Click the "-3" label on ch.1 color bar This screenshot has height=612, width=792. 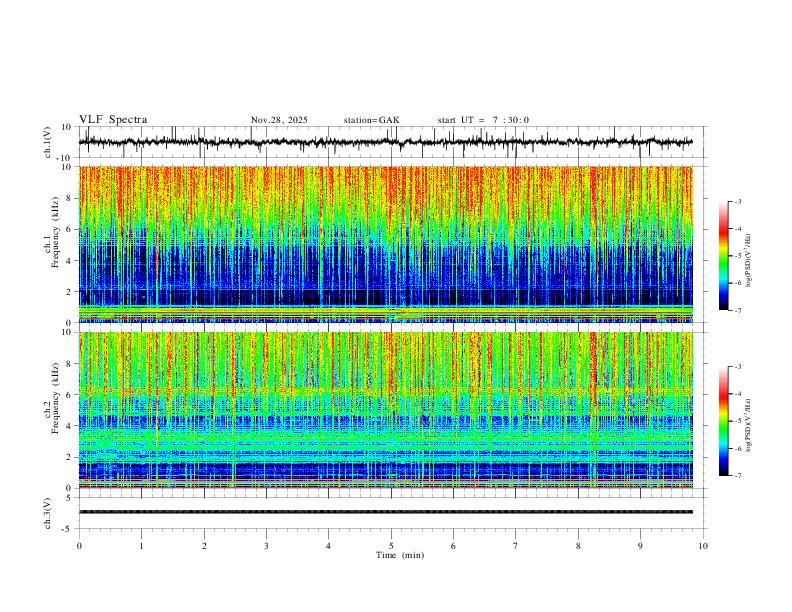[x=738, y=201]
